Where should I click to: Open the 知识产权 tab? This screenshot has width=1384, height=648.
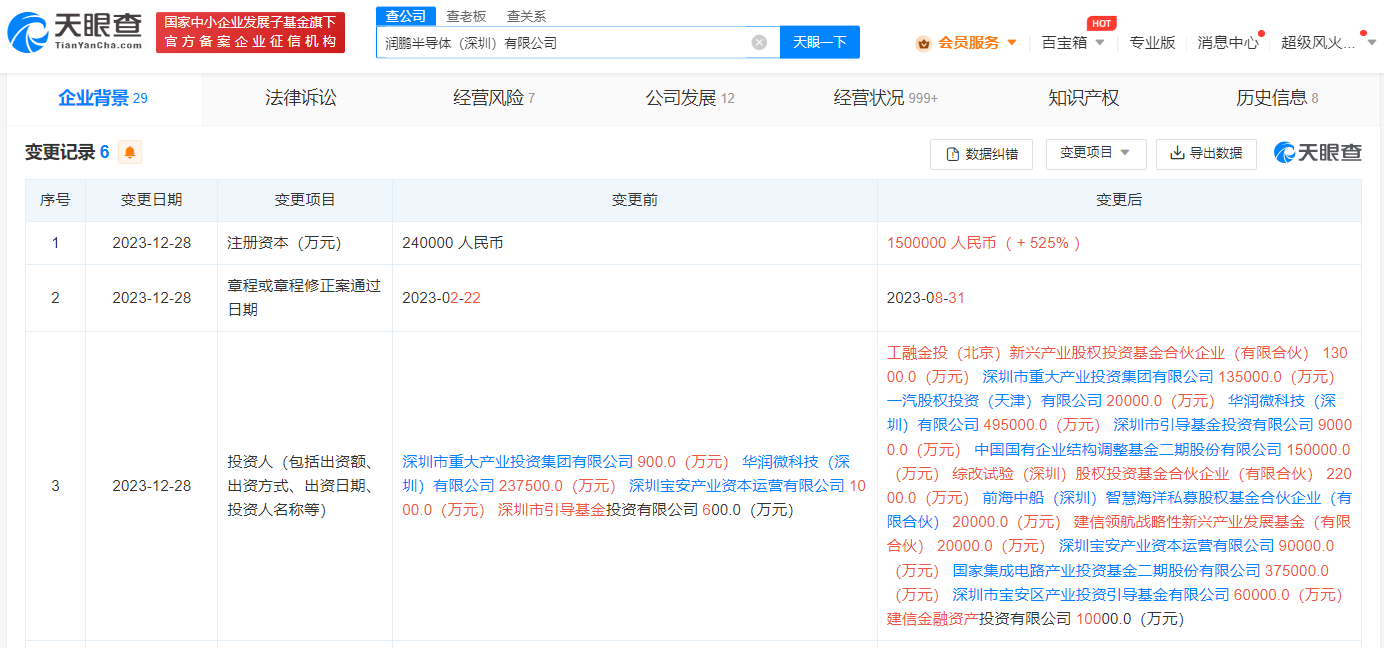(1083, 98)
